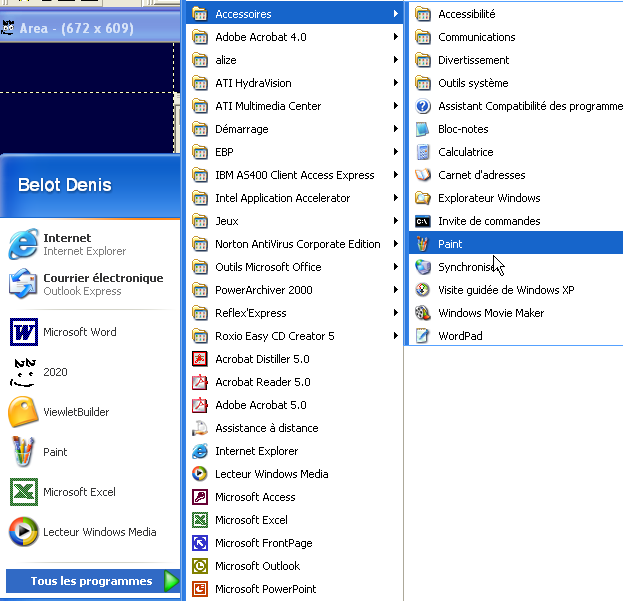Open the Microsoft PowerPoint icon
Viewport: 623px width, 601px height.
pyautogui.click(x=200, y=589)
